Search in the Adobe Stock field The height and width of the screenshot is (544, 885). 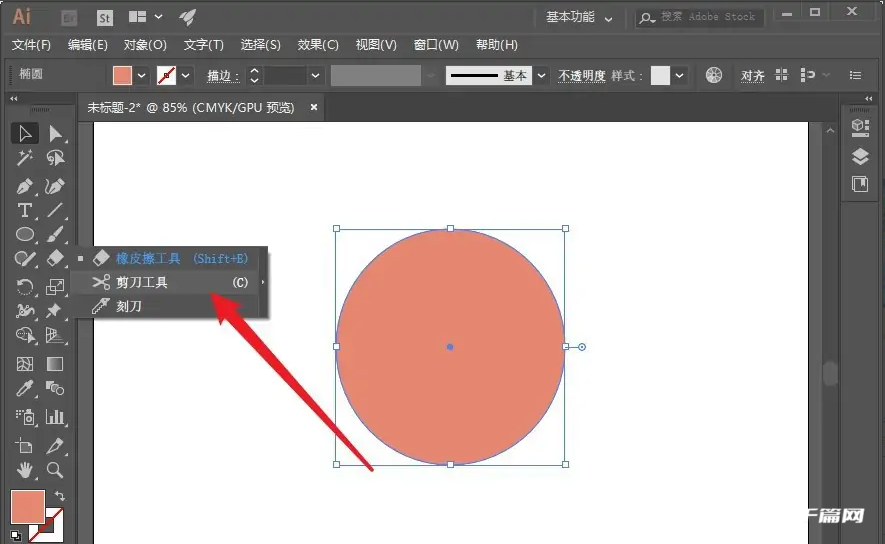pyautogui.click(x=700, y=17)
